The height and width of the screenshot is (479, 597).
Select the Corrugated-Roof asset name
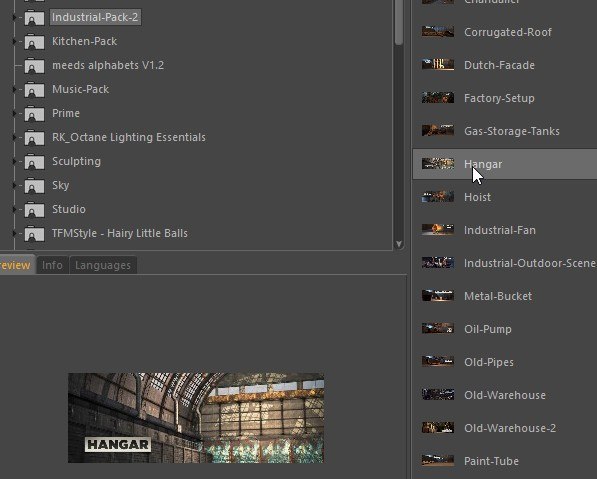[x=508, y=32]
